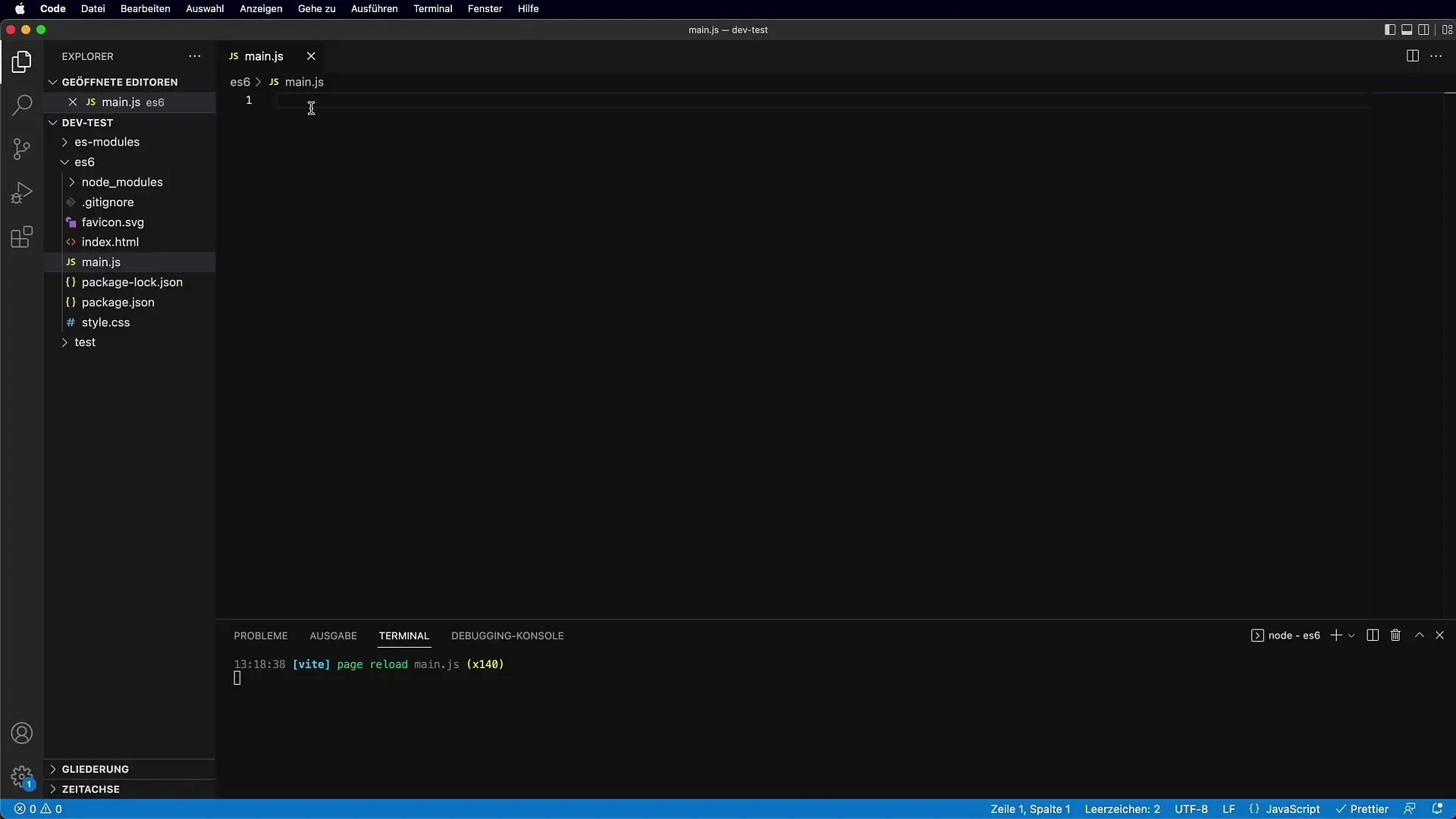The image size is (1456, 819).
Task: Split the terminal pane
Action: [x=1373, y=635]
